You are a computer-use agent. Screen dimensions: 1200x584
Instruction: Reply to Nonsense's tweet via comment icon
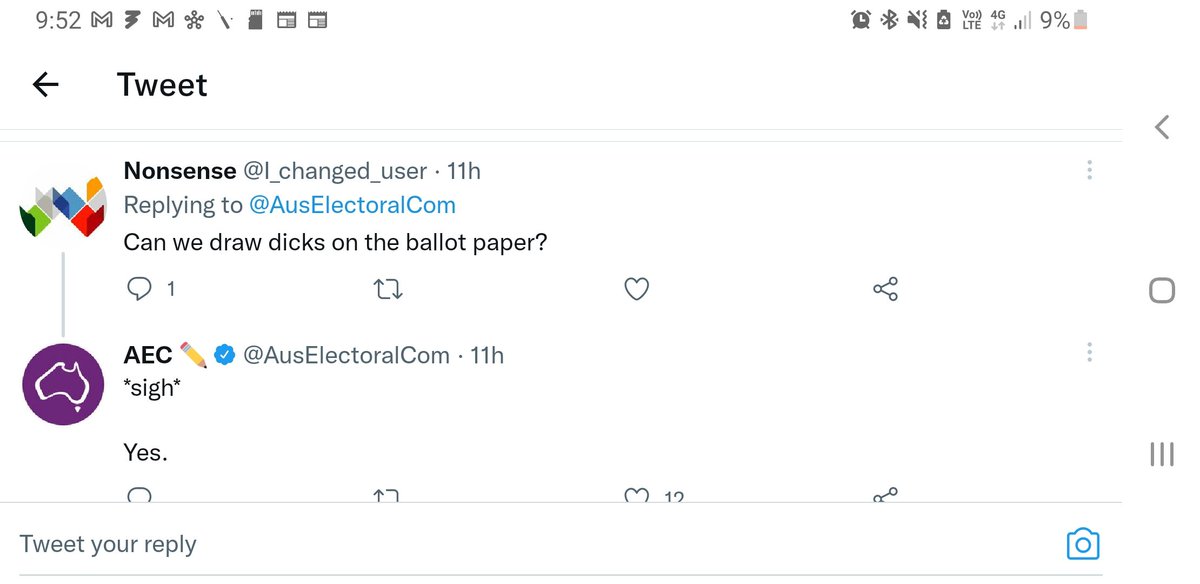(140, 289)
